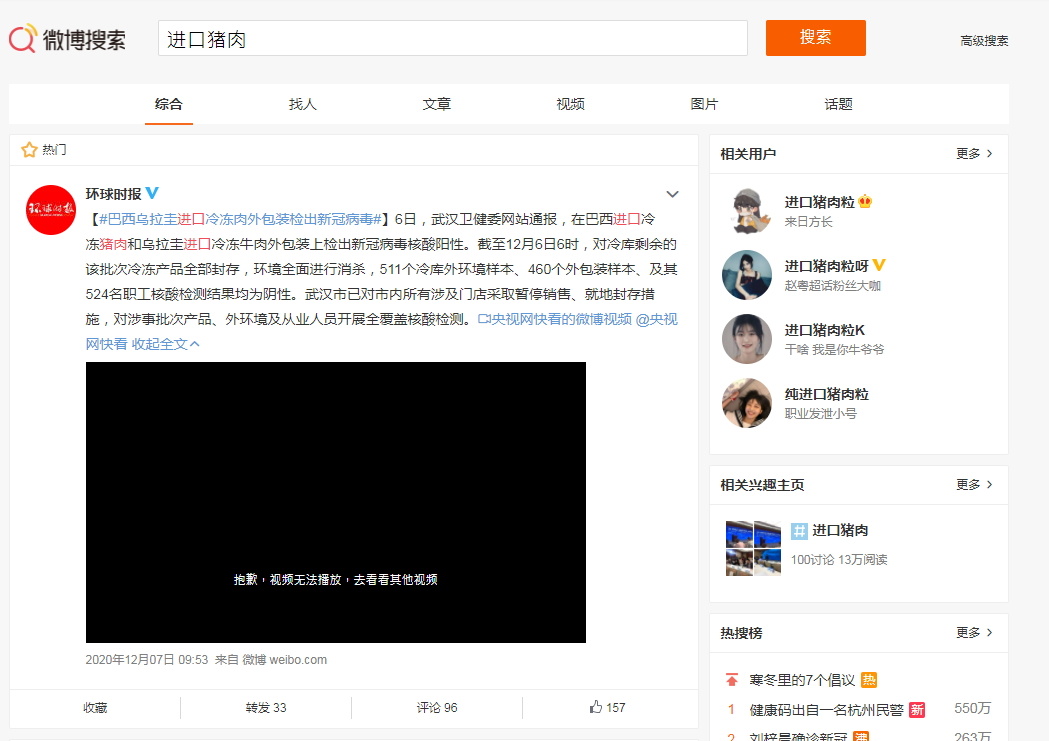Screen dimensions: 1049x741
Task: Click the unavailable video player area
Action: pyautogui.click(x=336, y=502)
